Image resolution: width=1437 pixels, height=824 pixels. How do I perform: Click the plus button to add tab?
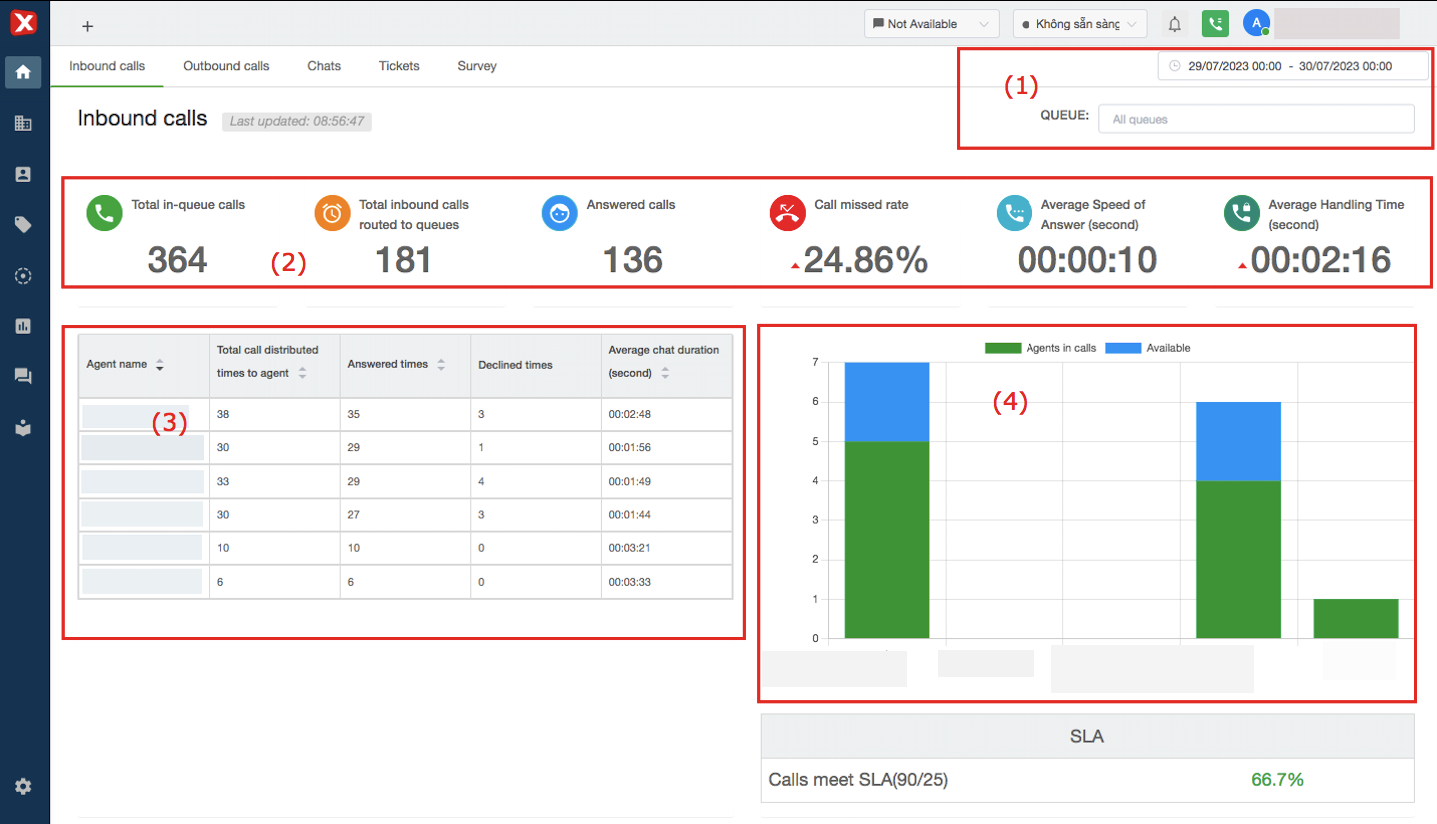(88, 27)
